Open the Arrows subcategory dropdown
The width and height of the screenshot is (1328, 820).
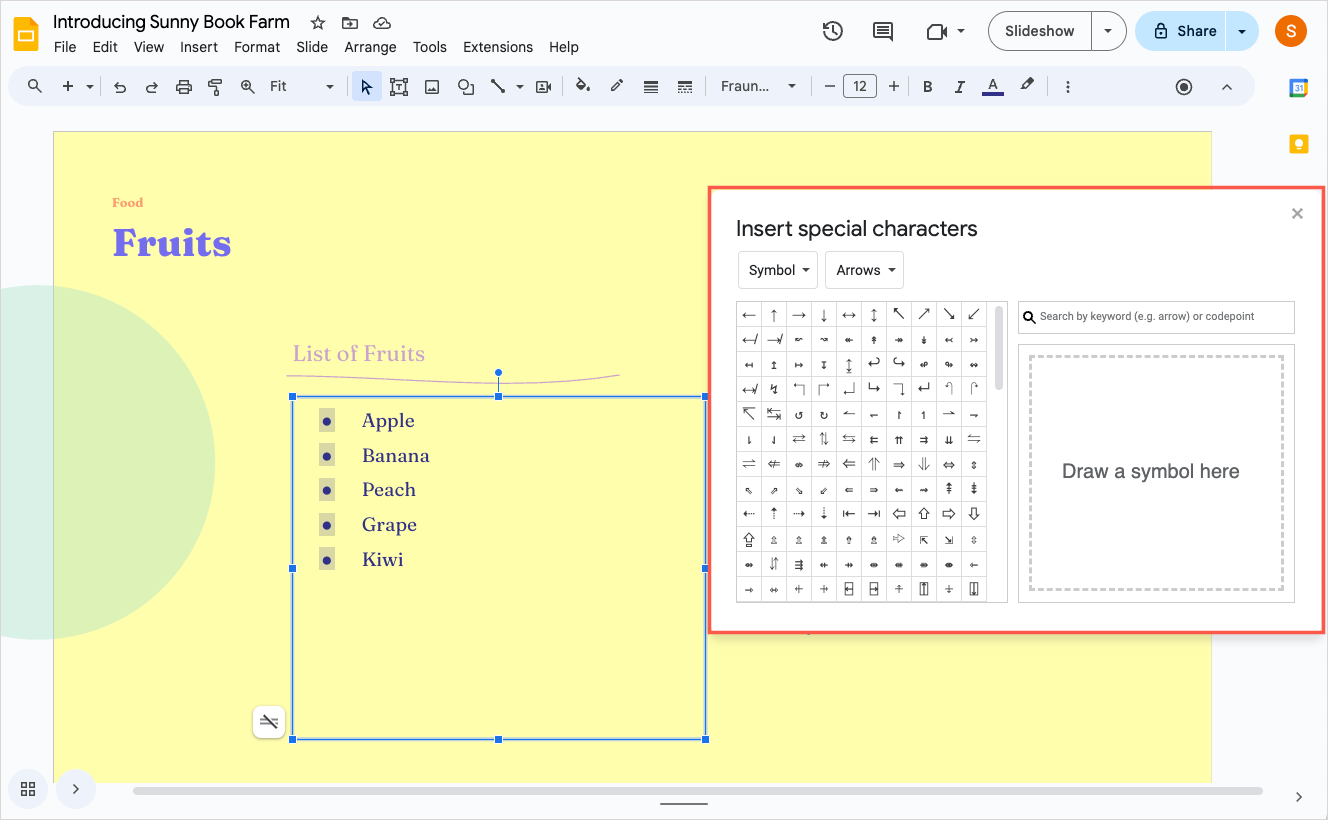[x=865, y=270]
